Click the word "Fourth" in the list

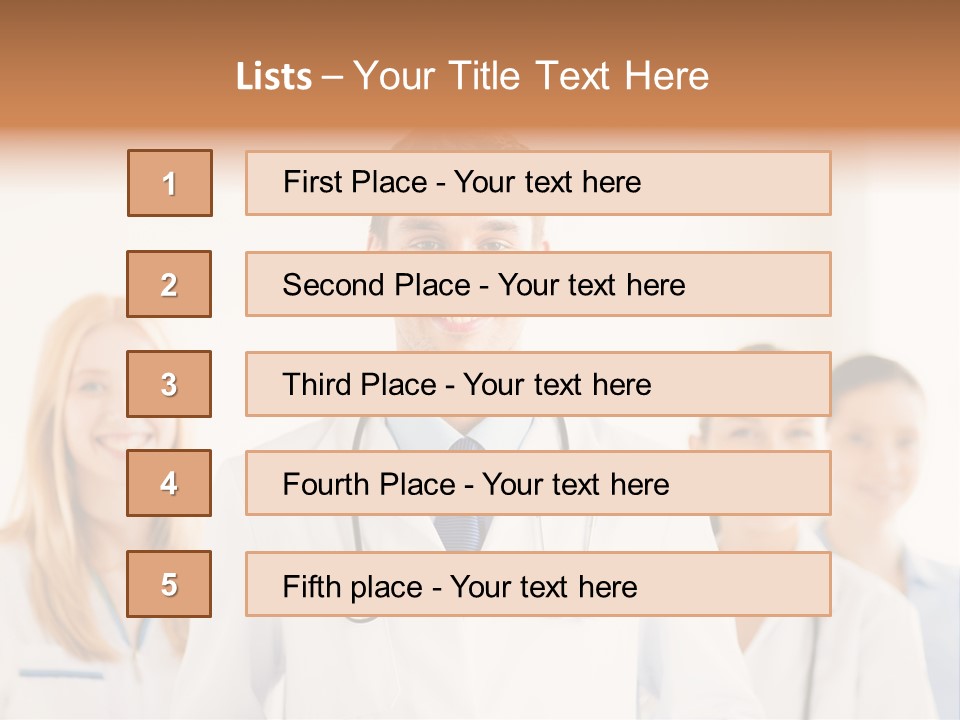[324, 484]
